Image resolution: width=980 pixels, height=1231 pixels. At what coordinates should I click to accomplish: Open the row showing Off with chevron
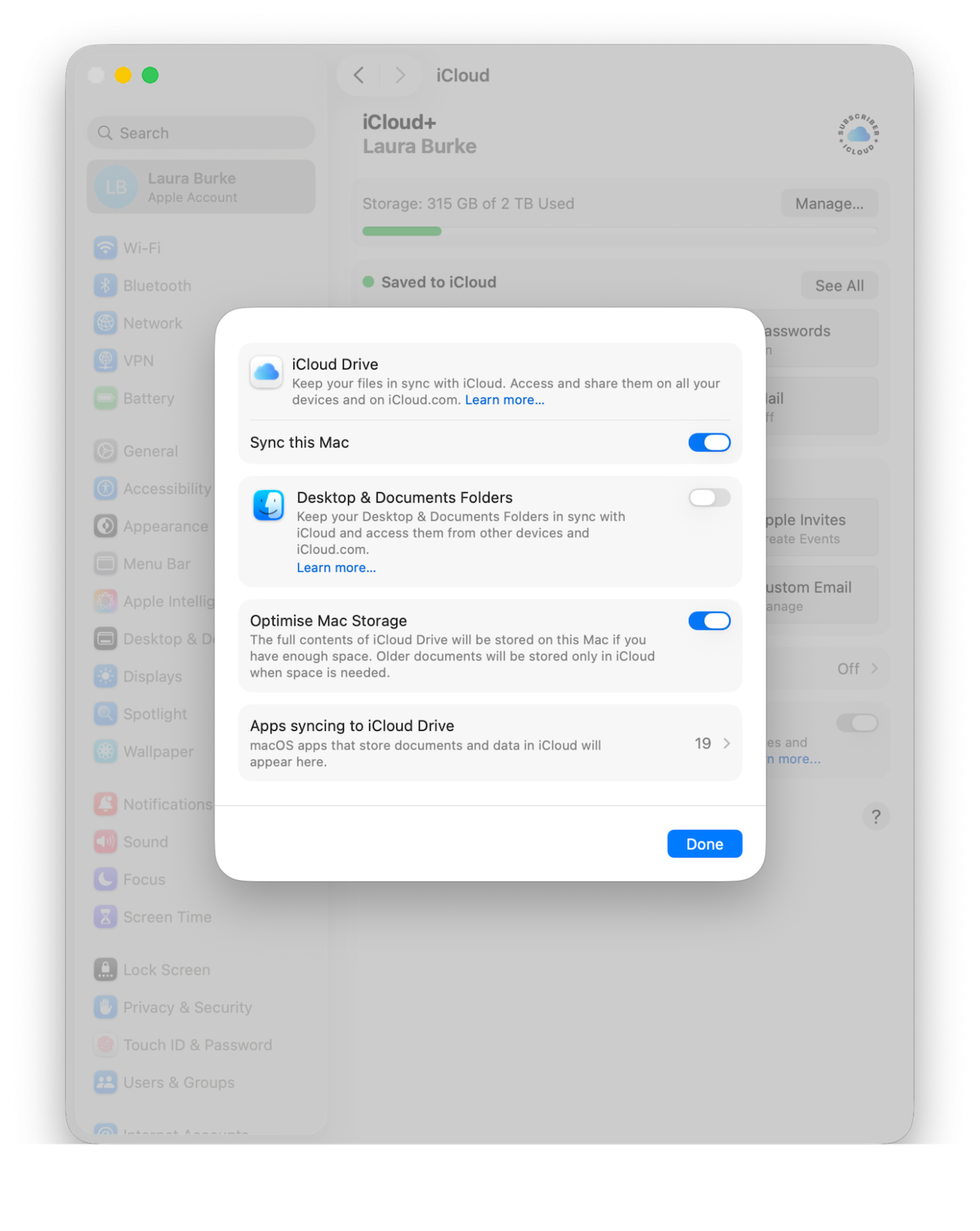click(x=856, y=669)
